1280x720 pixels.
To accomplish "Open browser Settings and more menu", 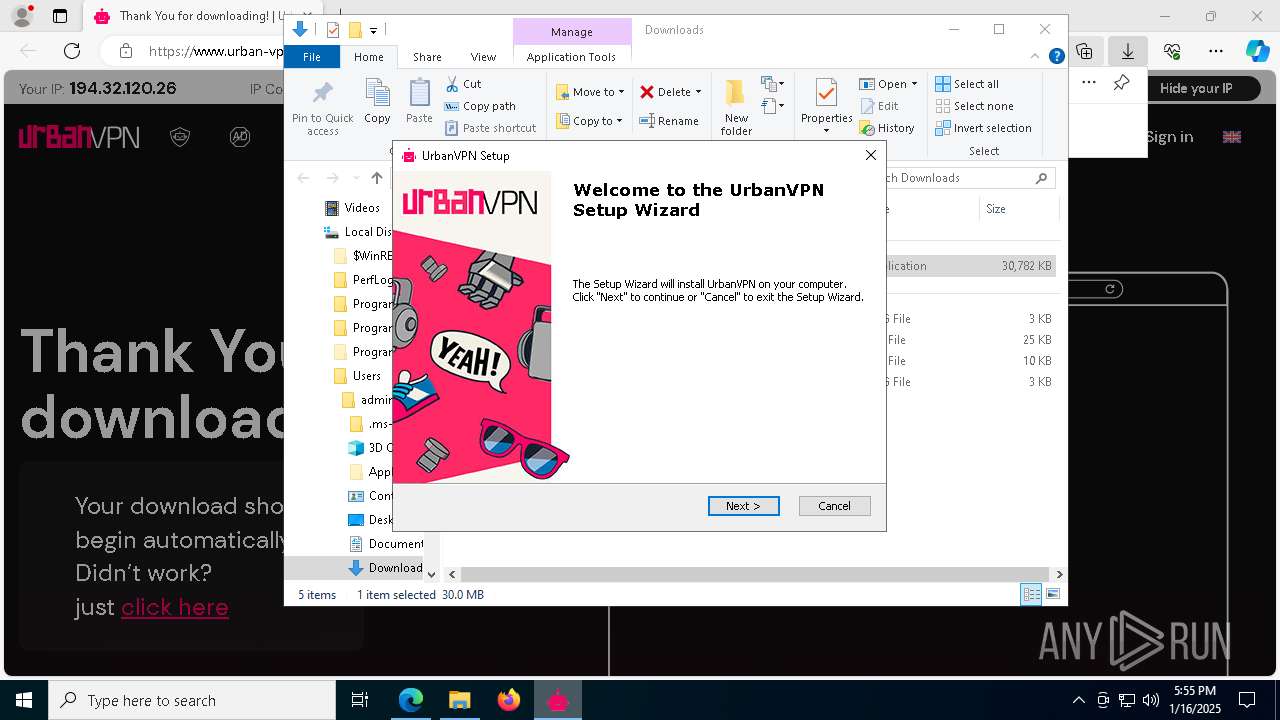I will click(1216, 51).
